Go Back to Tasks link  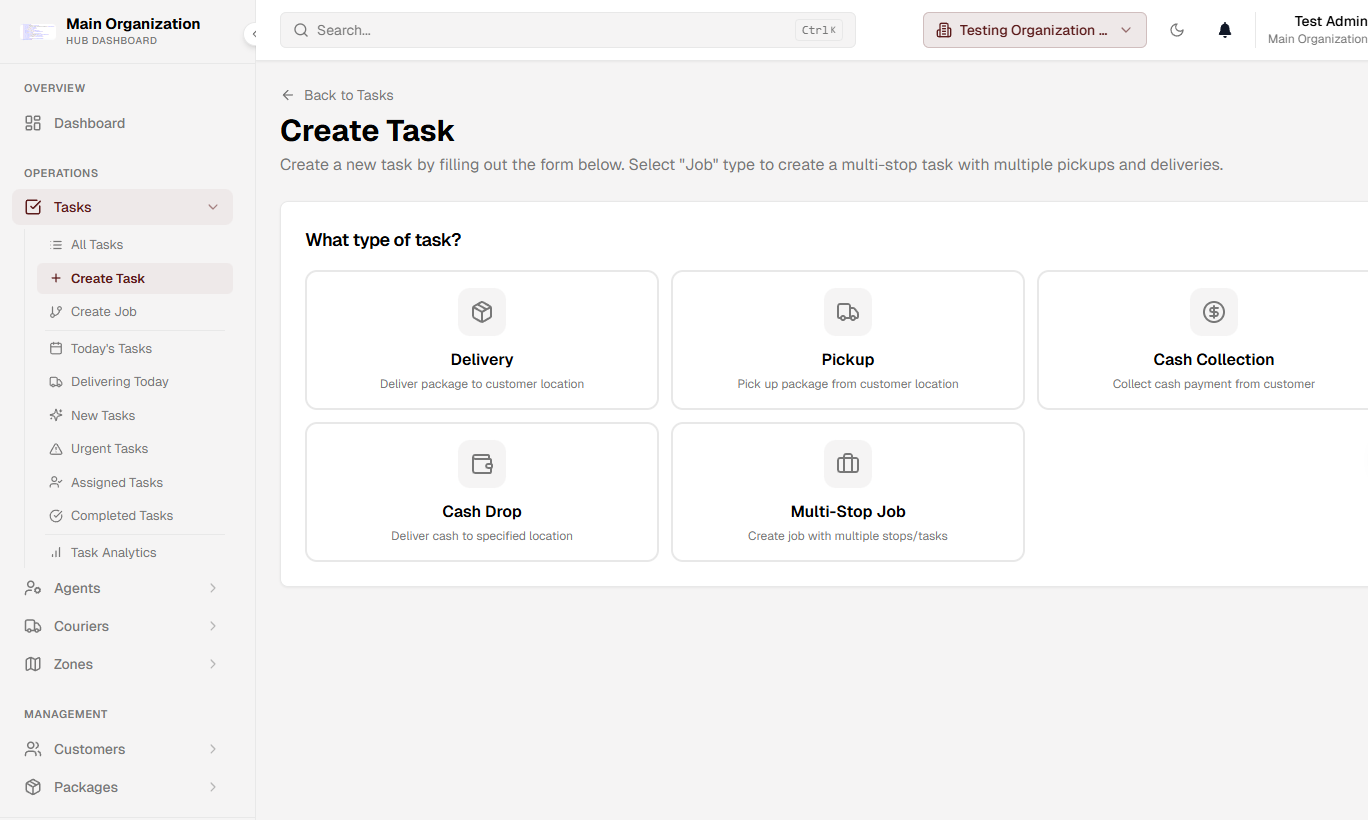337,95
